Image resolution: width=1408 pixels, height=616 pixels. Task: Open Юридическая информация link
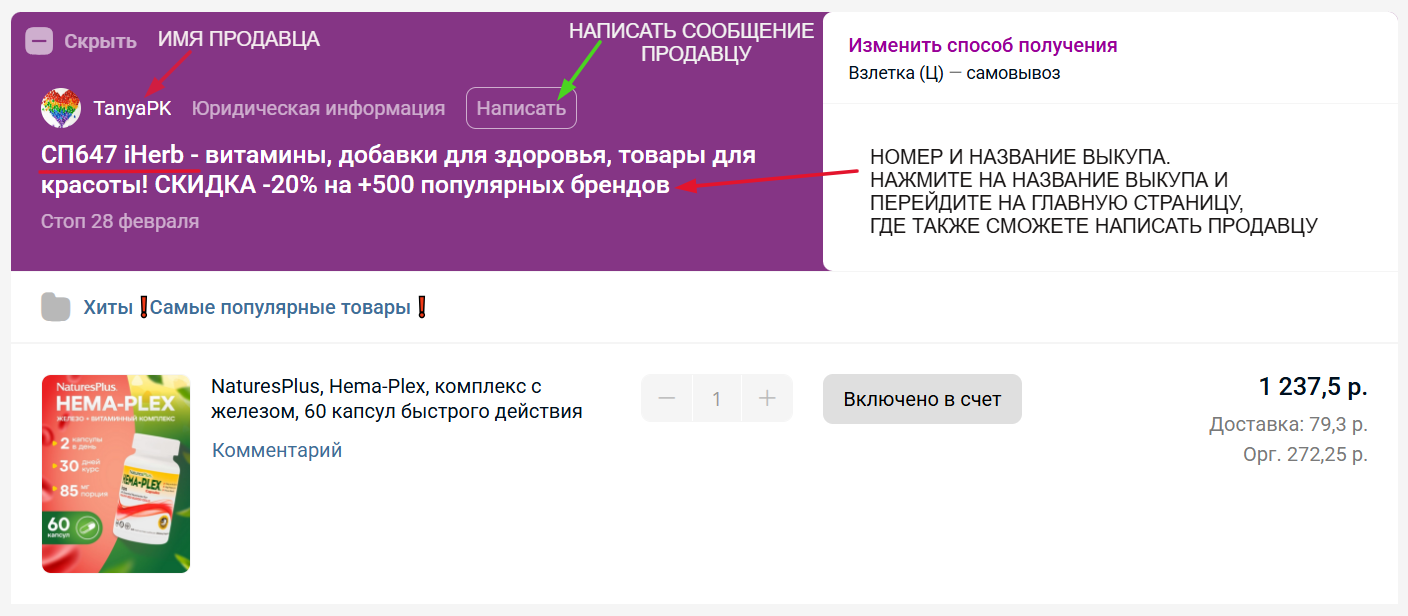pyautogui.click(x=318, y=108)
